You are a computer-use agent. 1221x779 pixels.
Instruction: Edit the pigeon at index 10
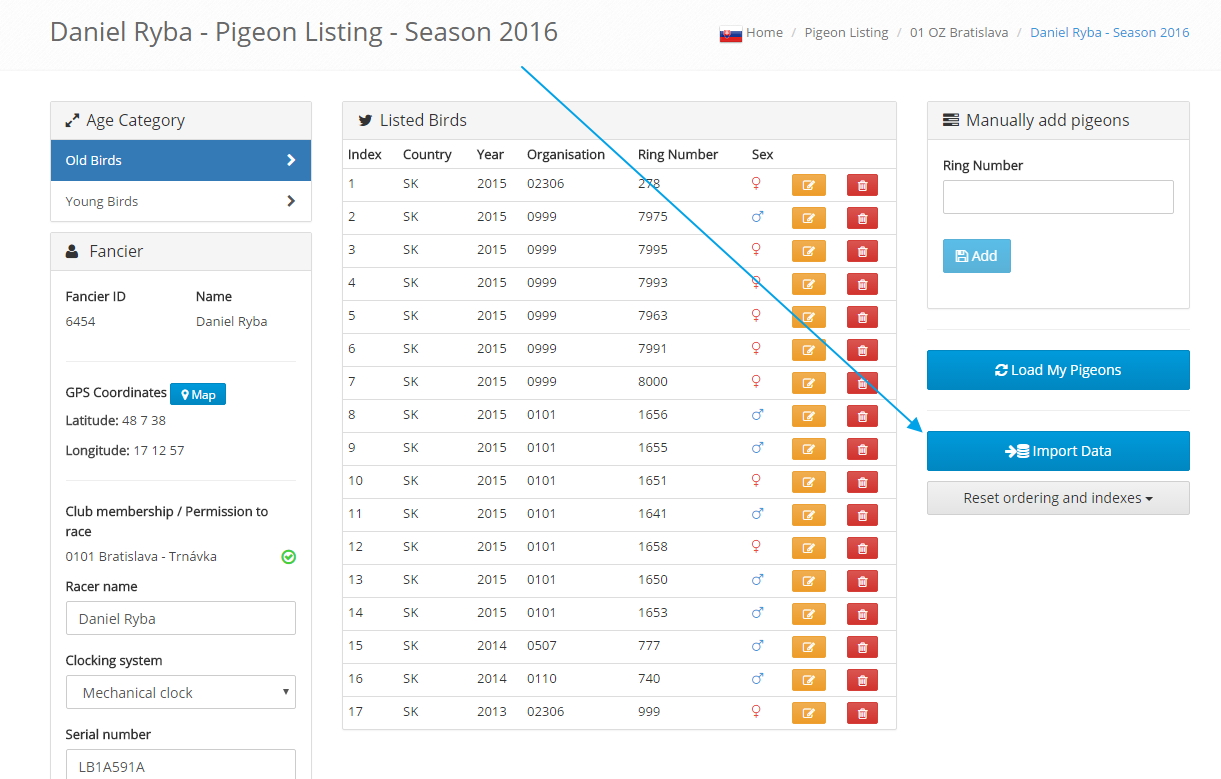(808, 482)
